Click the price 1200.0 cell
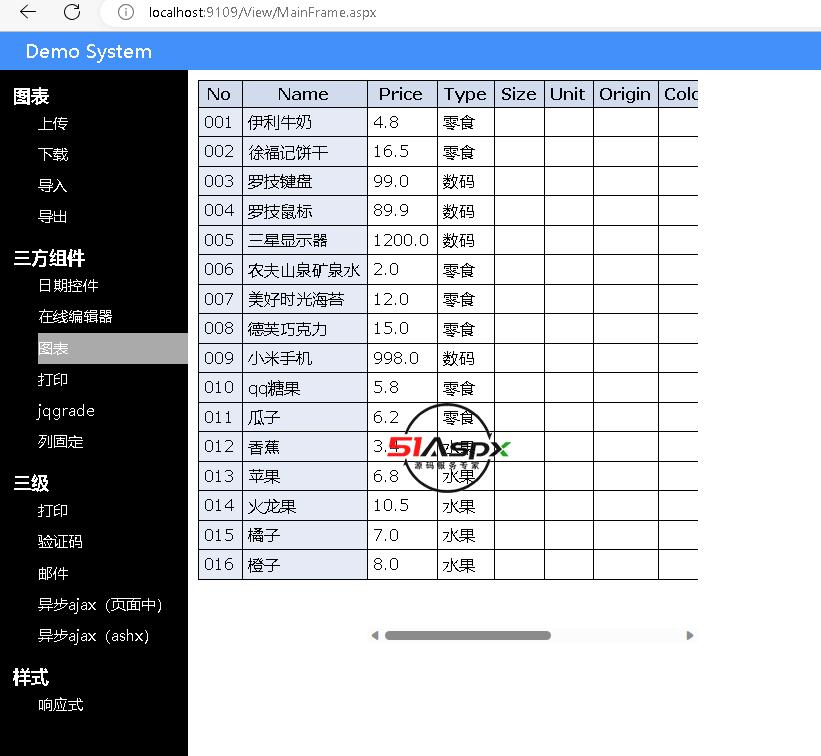Image resolution: width=821 pixels, height=756 pixels. tap(402, 240)
